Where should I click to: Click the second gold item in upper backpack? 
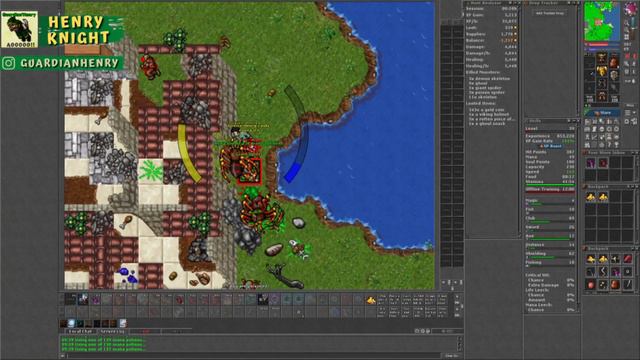point(603,198)
